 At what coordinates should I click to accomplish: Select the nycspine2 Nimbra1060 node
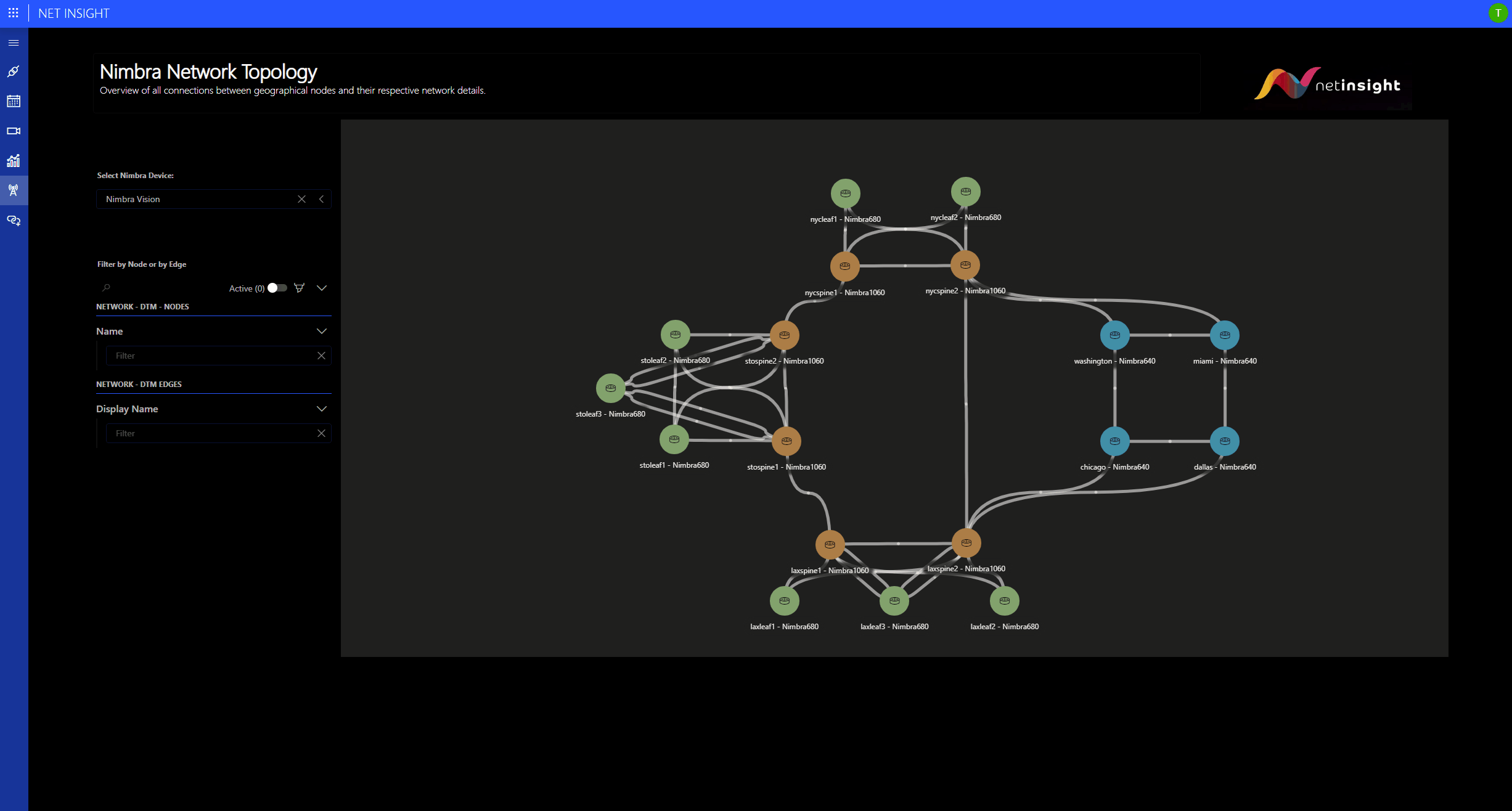[965, 265]
